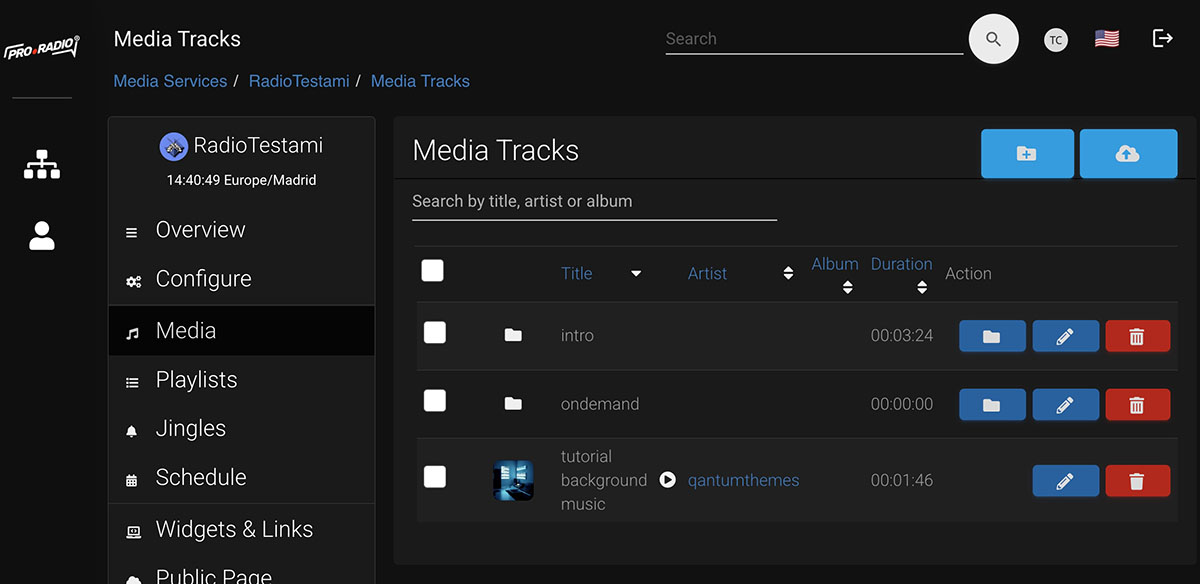
Task: Sort by Duration using its sort arrows
Action: [922, 285]
